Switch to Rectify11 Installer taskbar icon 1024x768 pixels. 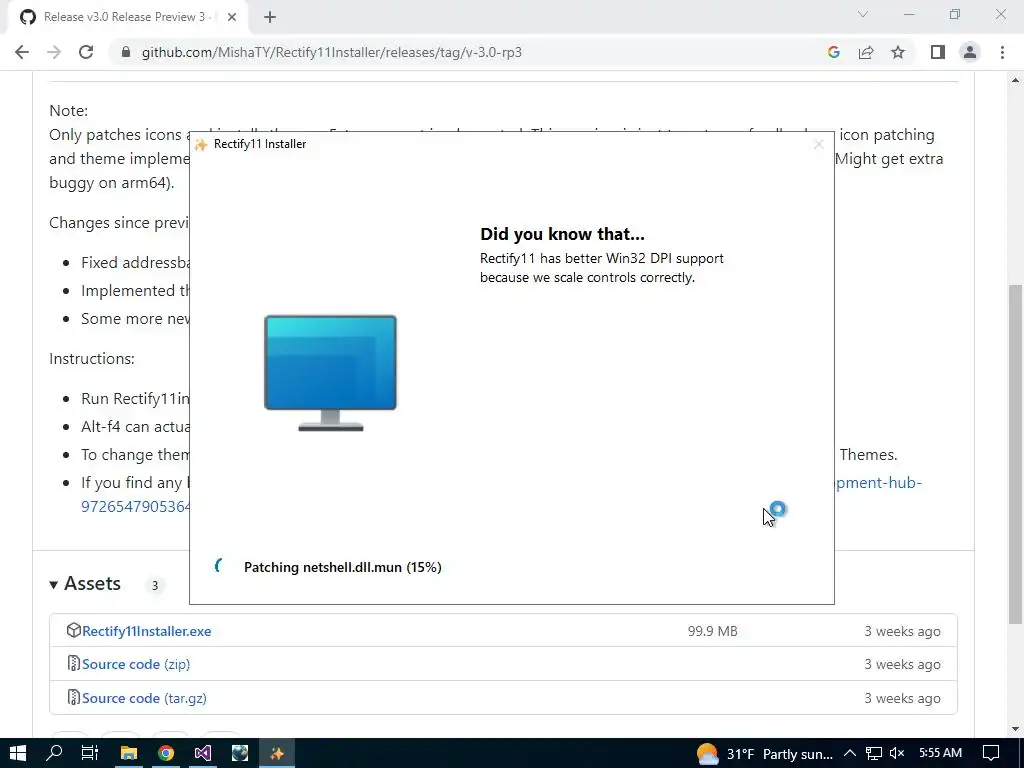point(277,753)
